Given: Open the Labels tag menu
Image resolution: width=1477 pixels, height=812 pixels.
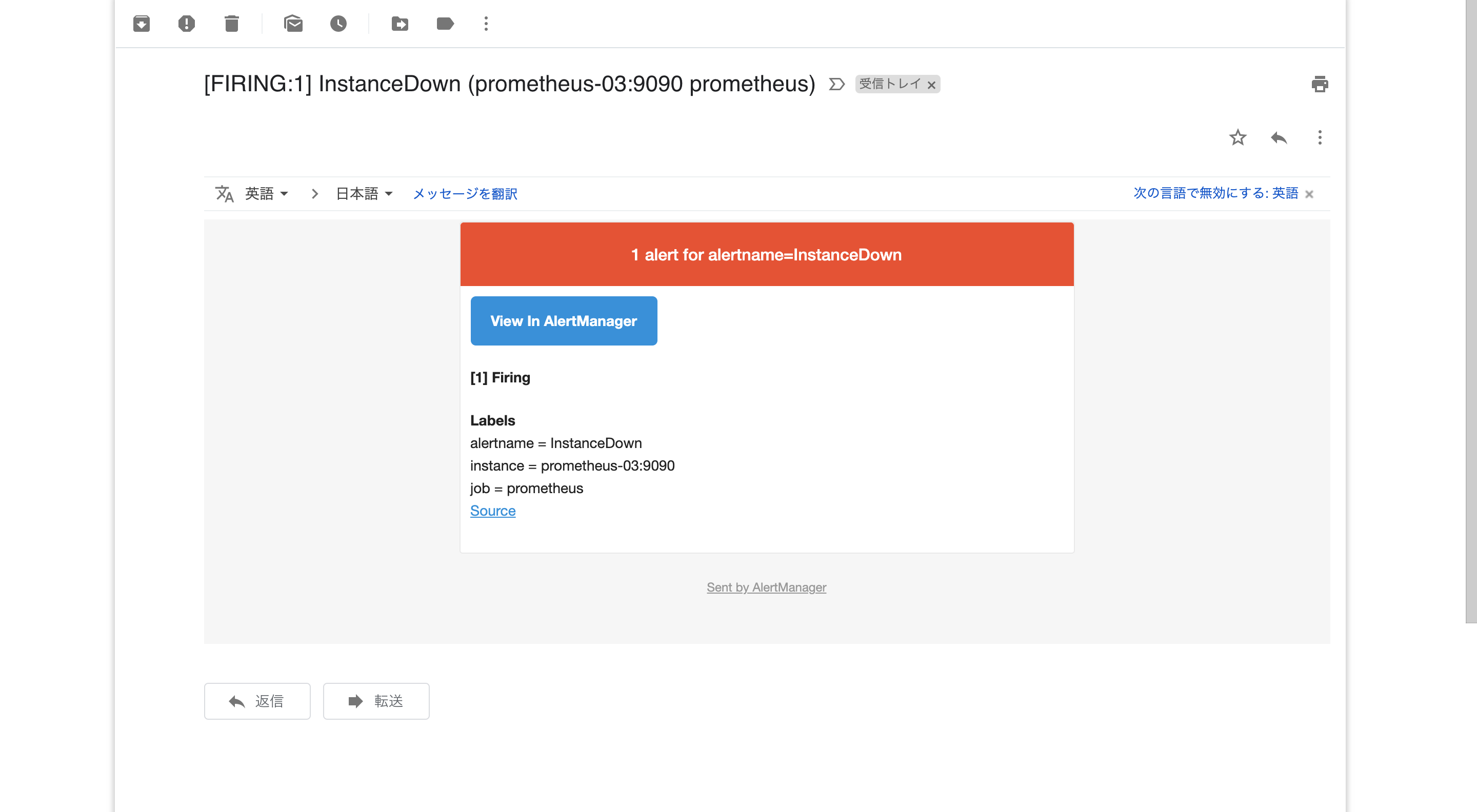Looking at the screenshot, I should (445, 24).
